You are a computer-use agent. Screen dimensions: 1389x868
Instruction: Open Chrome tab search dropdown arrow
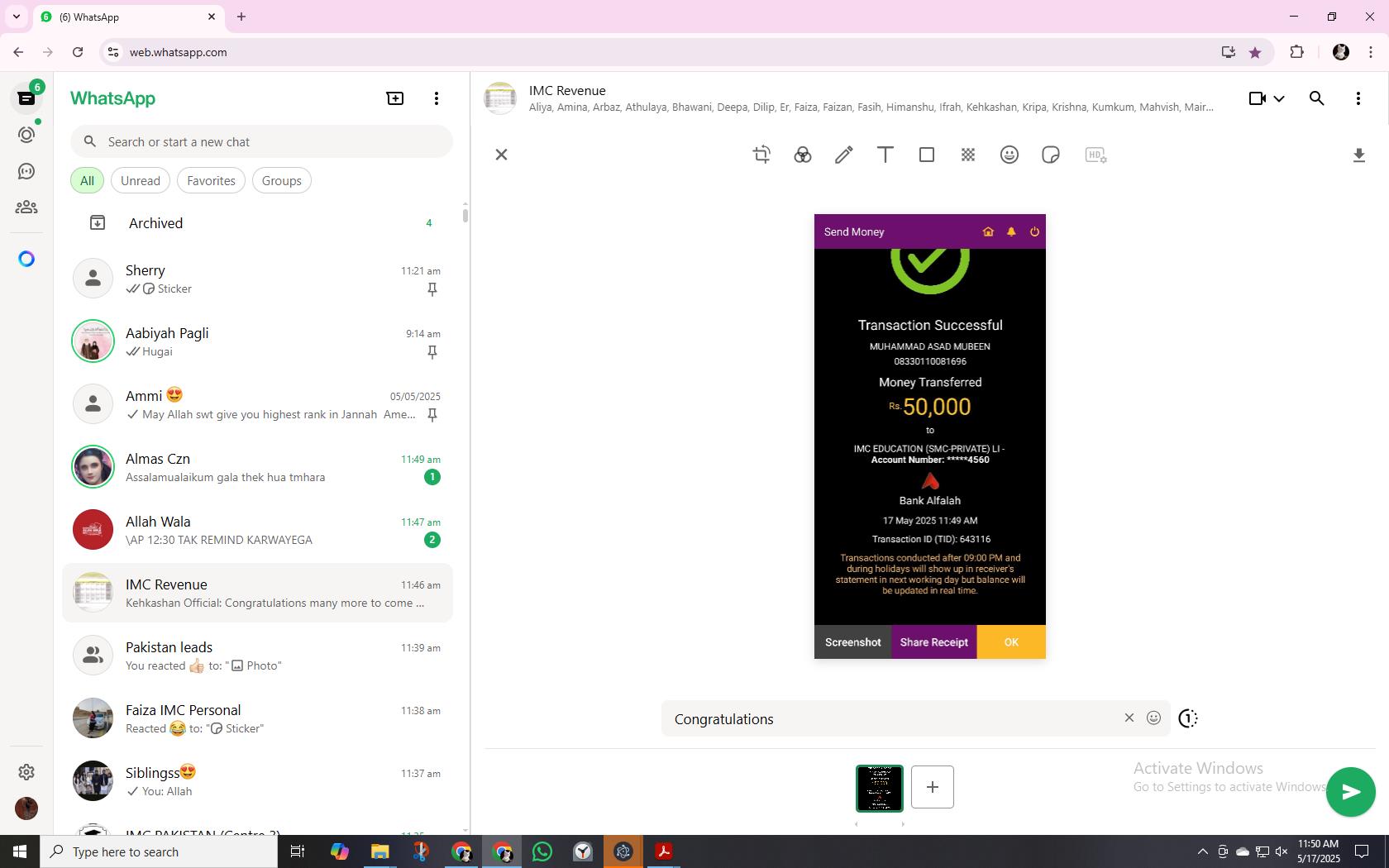point(16,17)
